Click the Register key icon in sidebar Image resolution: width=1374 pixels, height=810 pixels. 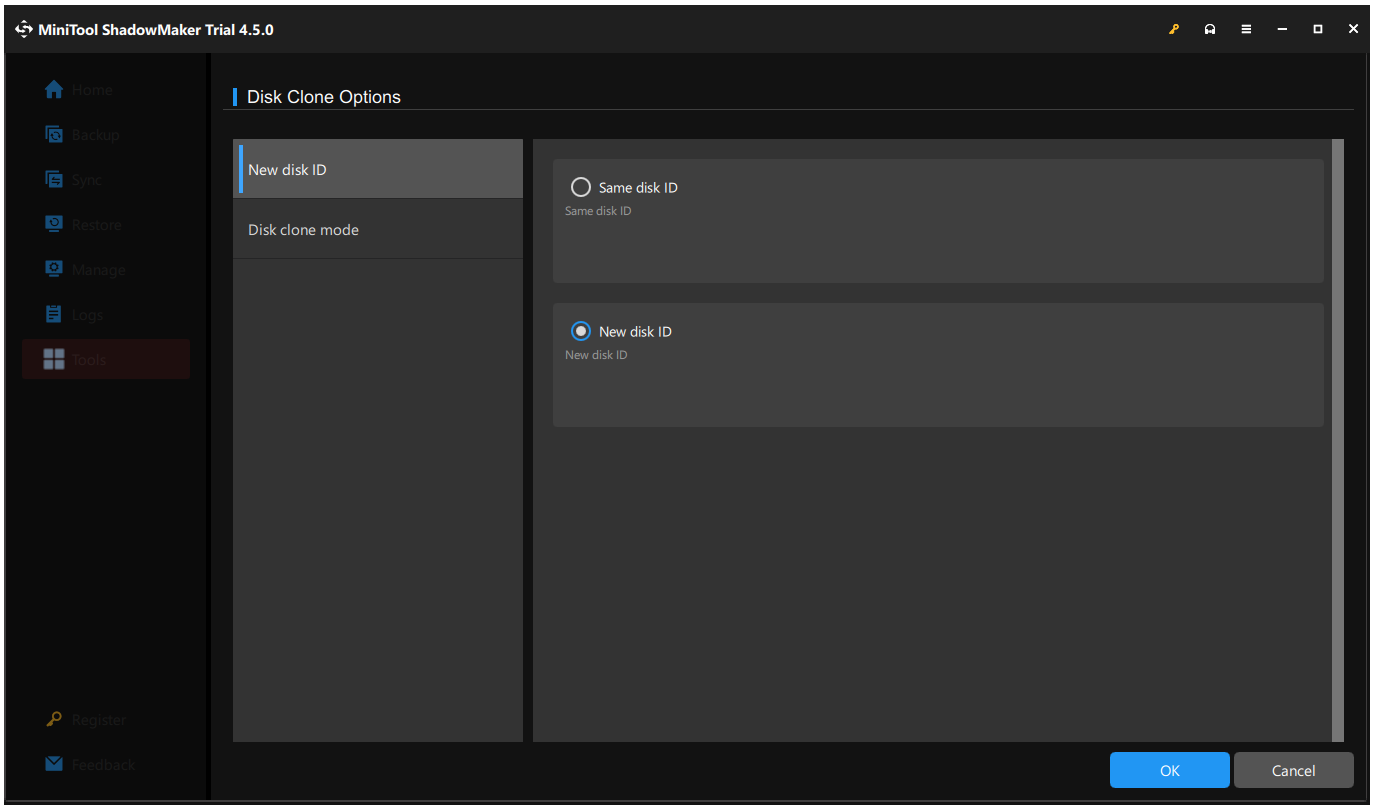(54, 720)
